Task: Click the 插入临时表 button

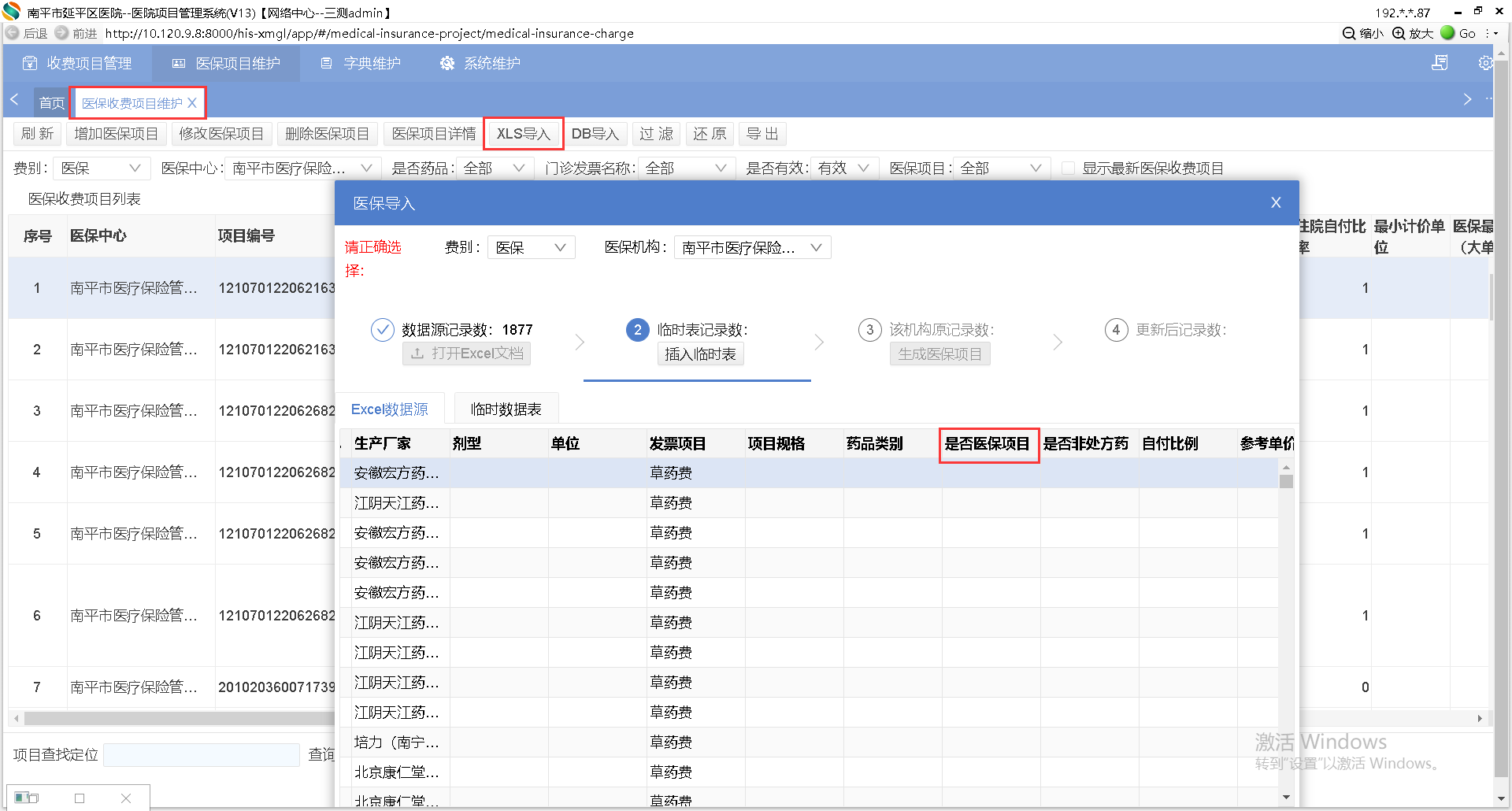Action: 700,354
